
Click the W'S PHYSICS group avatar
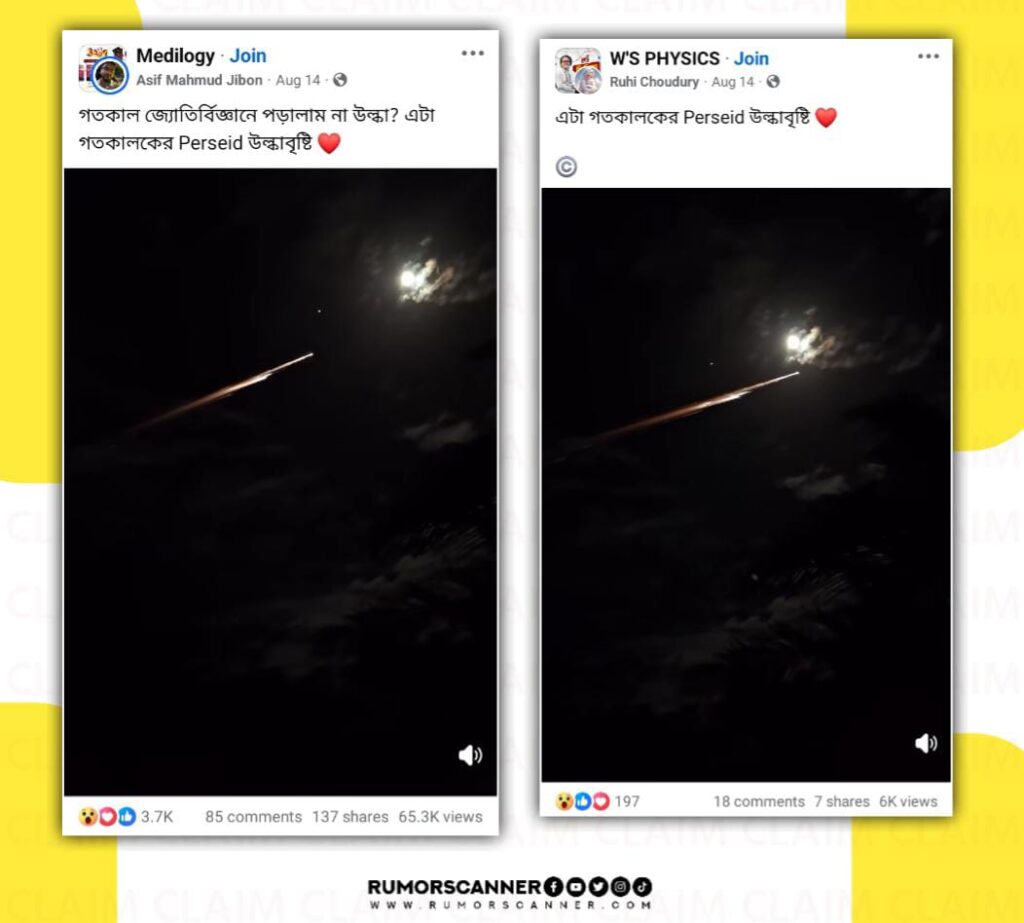[x=578, y=71]
